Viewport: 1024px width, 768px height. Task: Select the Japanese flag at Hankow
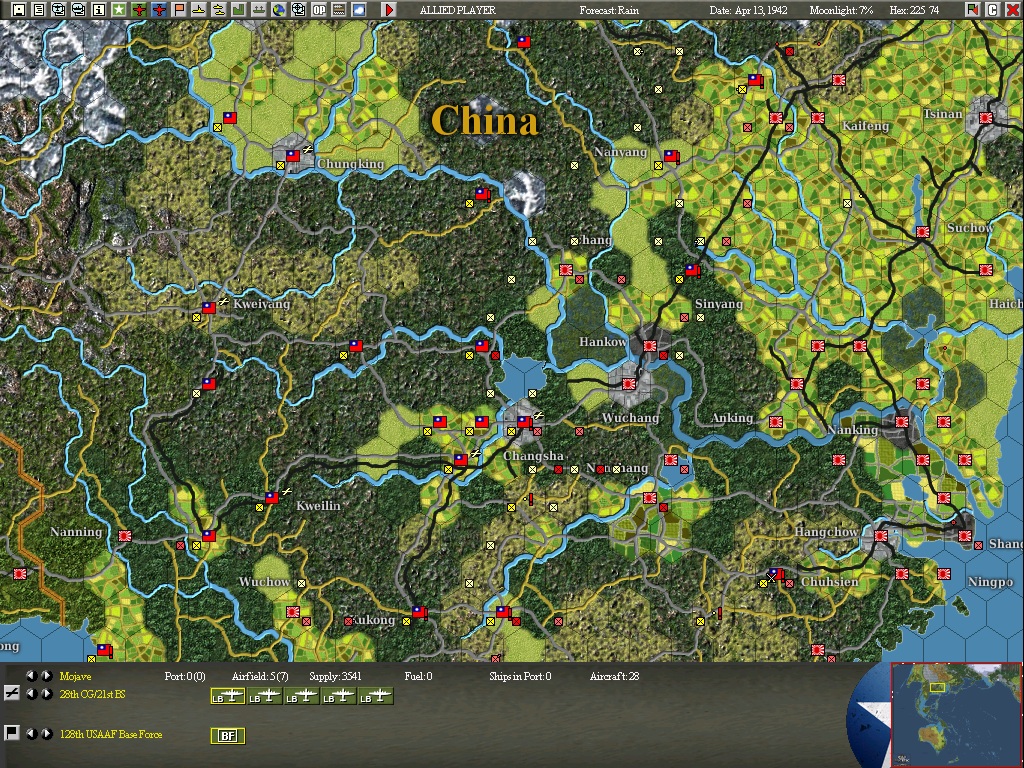coord(650,345)
